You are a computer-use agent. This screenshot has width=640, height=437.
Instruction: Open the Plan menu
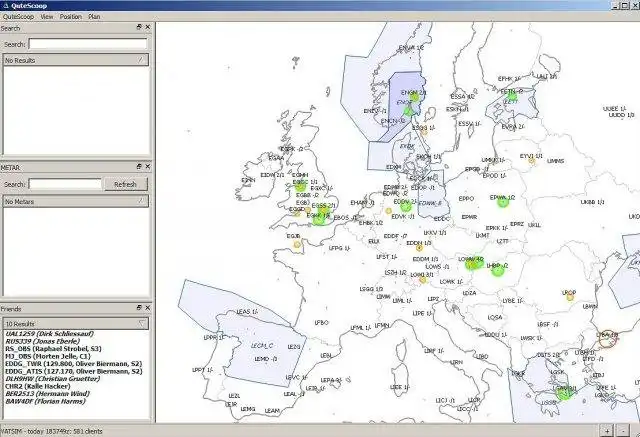coord(94,17)
